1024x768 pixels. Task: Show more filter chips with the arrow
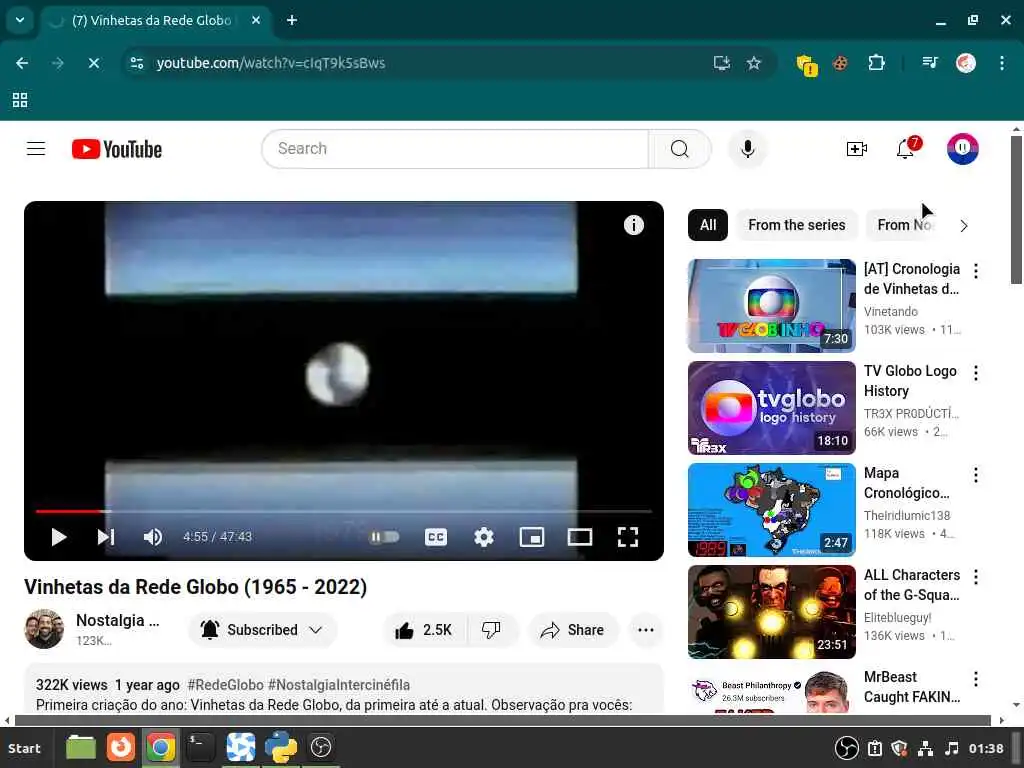point(964,226)
